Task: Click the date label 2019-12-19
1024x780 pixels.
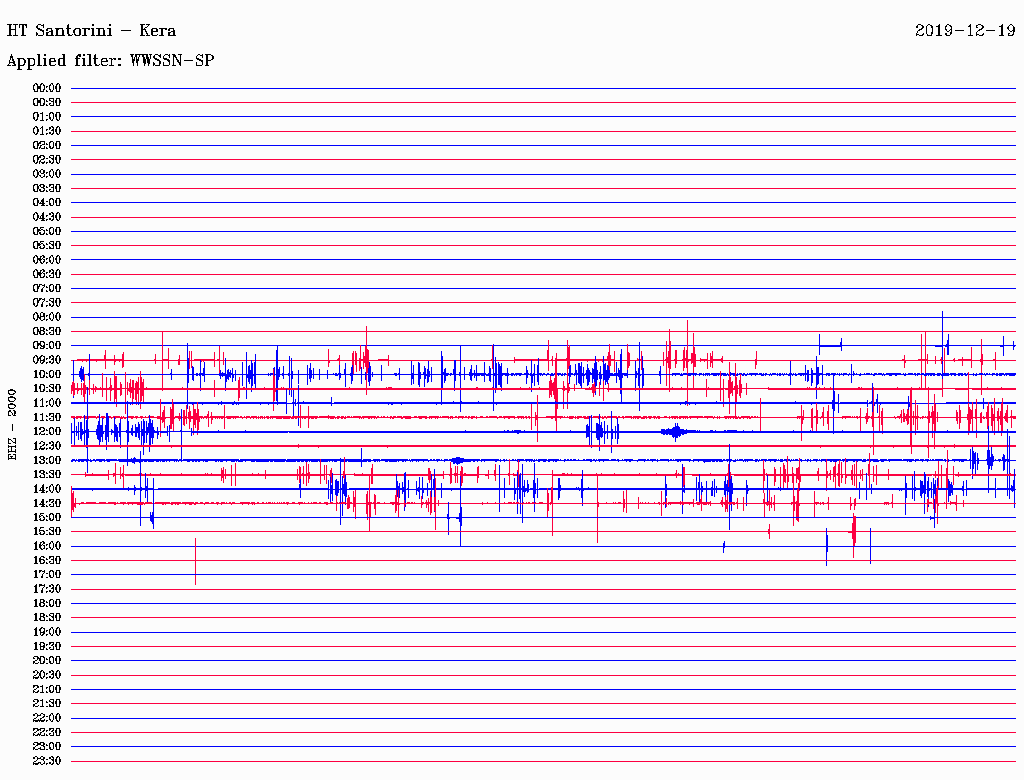Action: tap(965, 31)
